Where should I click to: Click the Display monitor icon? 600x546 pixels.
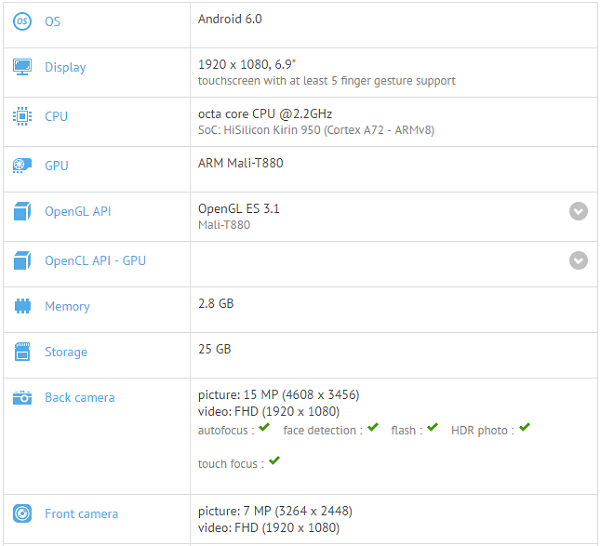click(x=22, y=67)
